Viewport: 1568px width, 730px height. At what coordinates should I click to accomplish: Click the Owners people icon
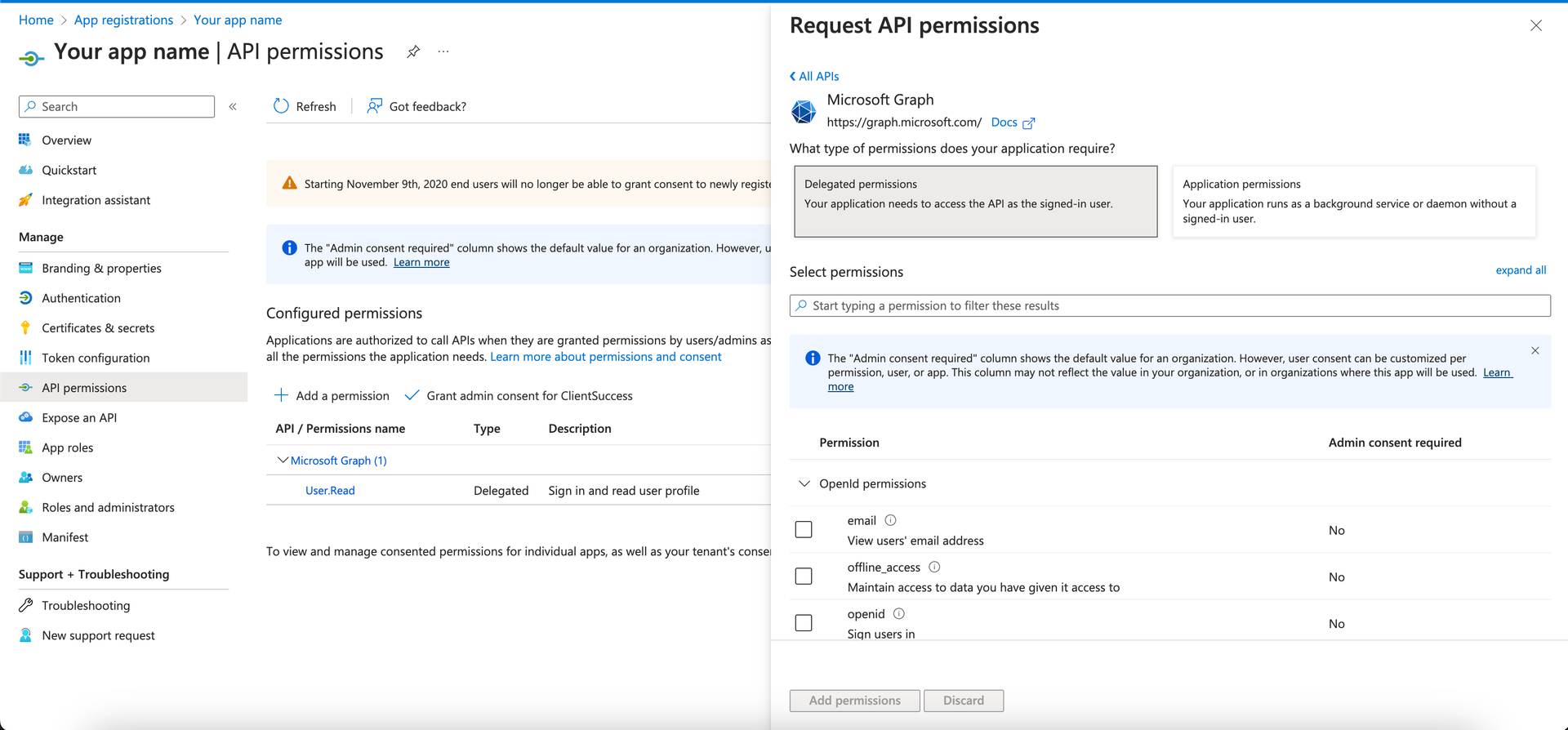(x=25, y=477)
